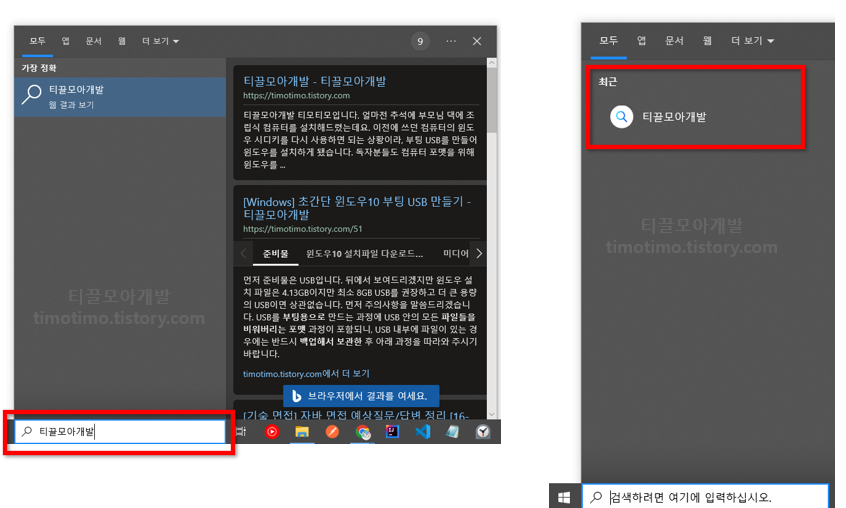The height and width of the screenshot is (508, 846).
Task: Open the https://timotimo.tistory.com URL
Action: (296, 95)
